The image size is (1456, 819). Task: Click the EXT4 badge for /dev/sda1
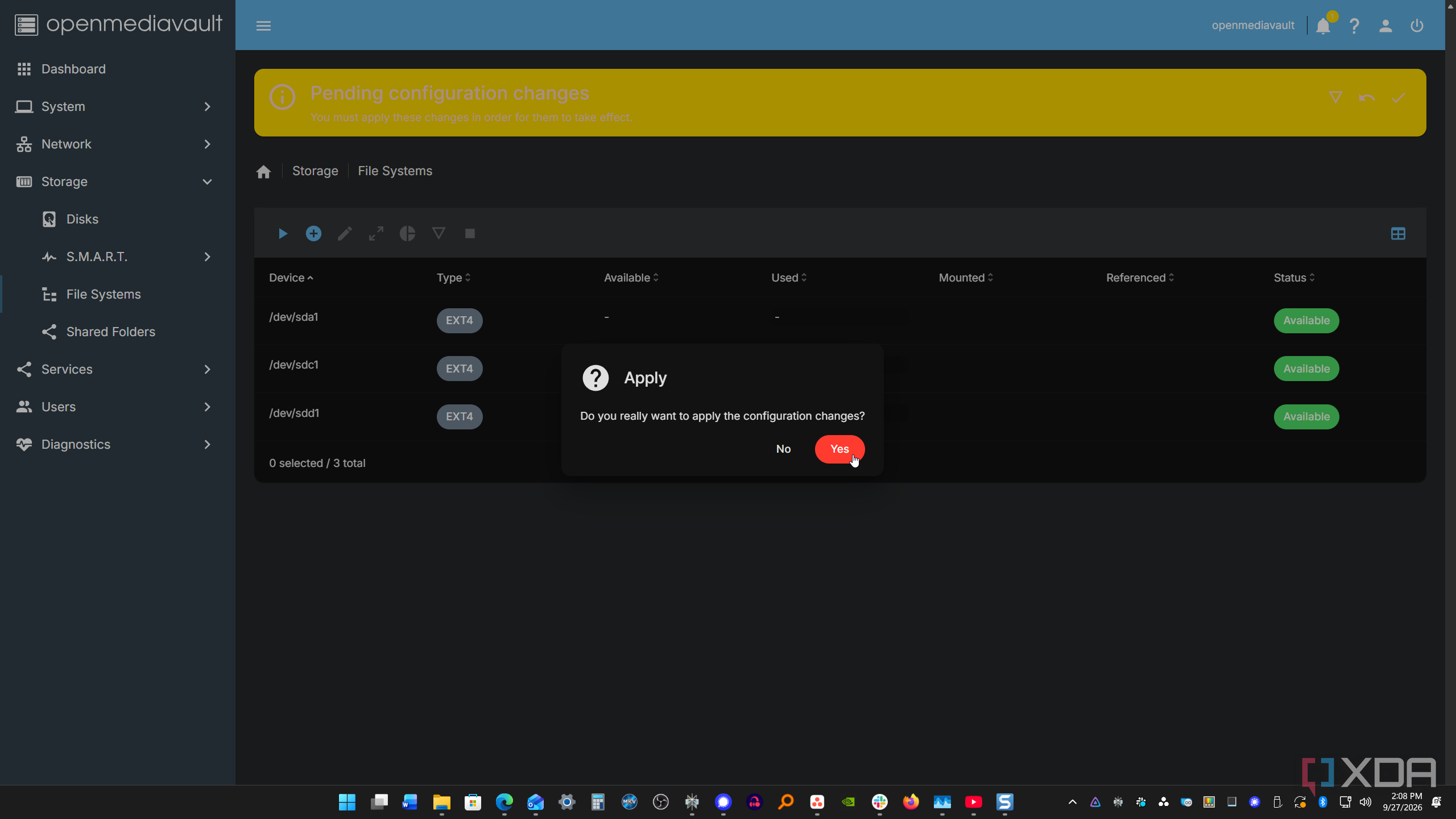[x=460, y=320]
